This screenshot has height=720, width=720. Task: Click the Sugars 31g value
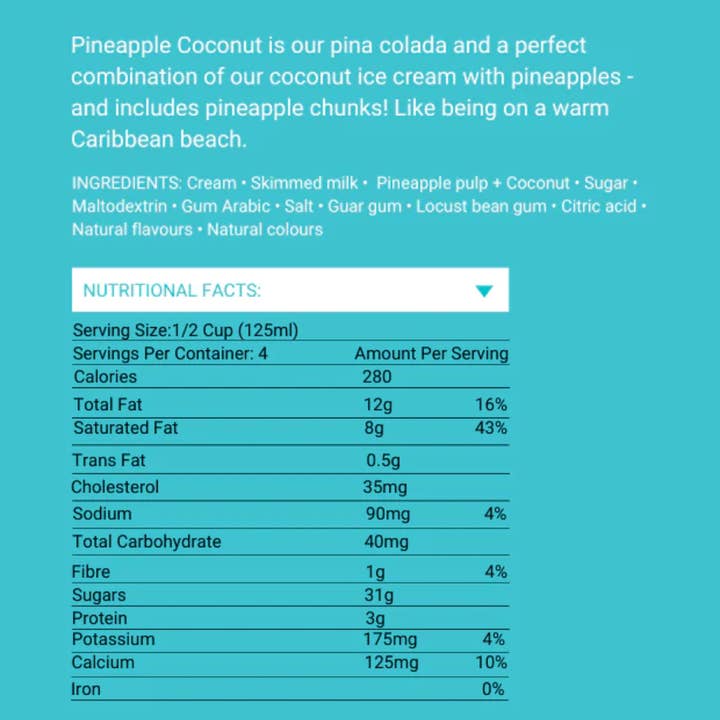[378, 596]
